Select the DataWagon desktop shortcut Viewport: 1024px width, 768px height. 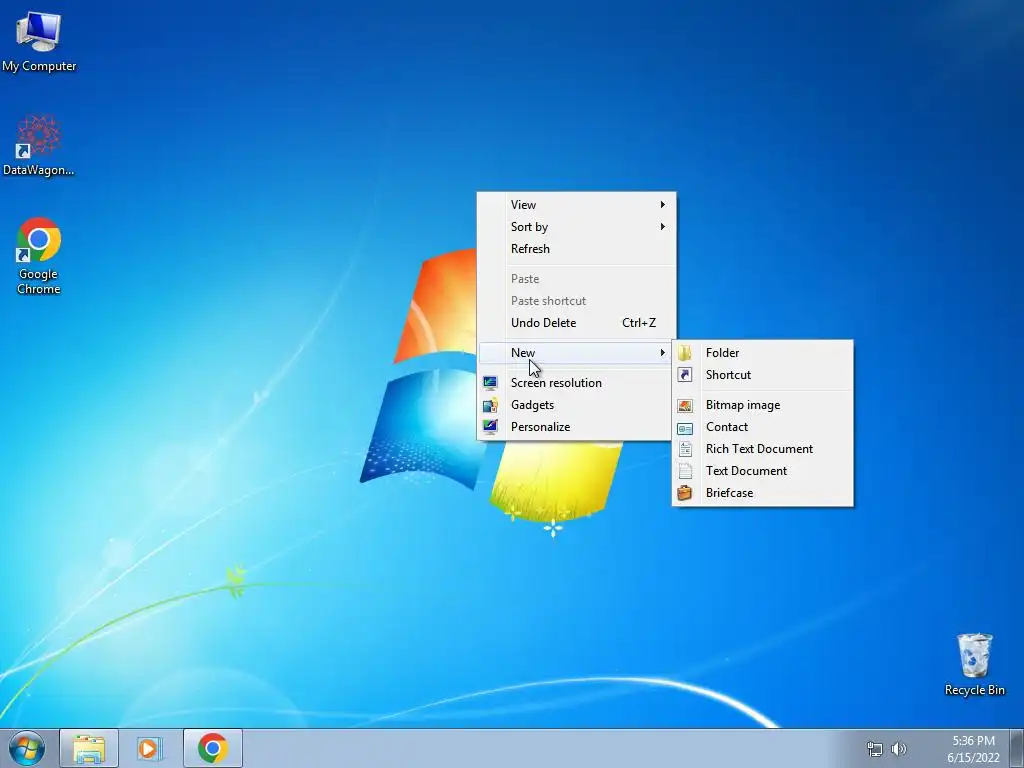39,145
